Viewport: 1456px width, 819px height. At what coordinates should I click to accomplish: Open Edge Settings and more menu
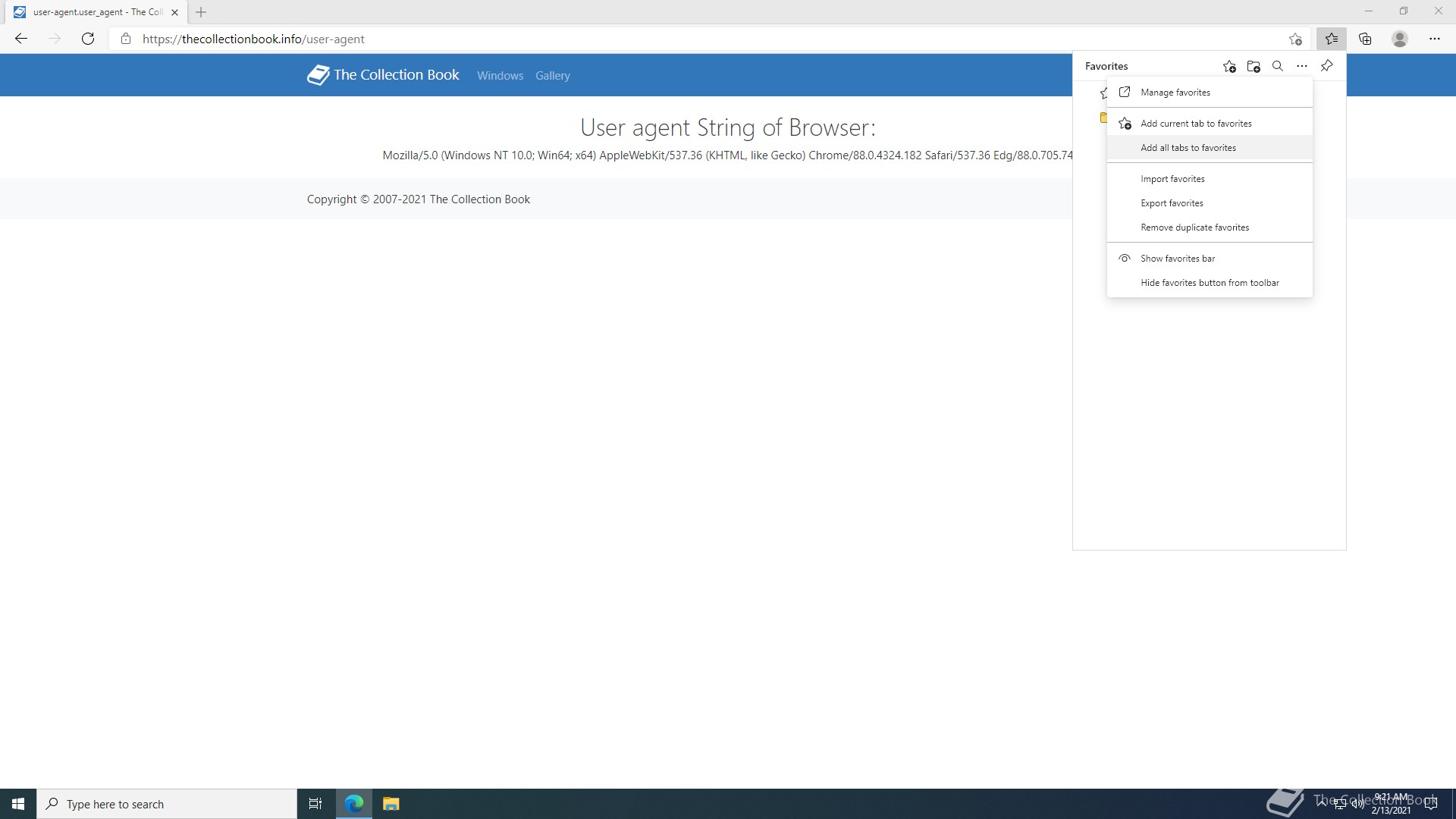tap(1435, 39)
